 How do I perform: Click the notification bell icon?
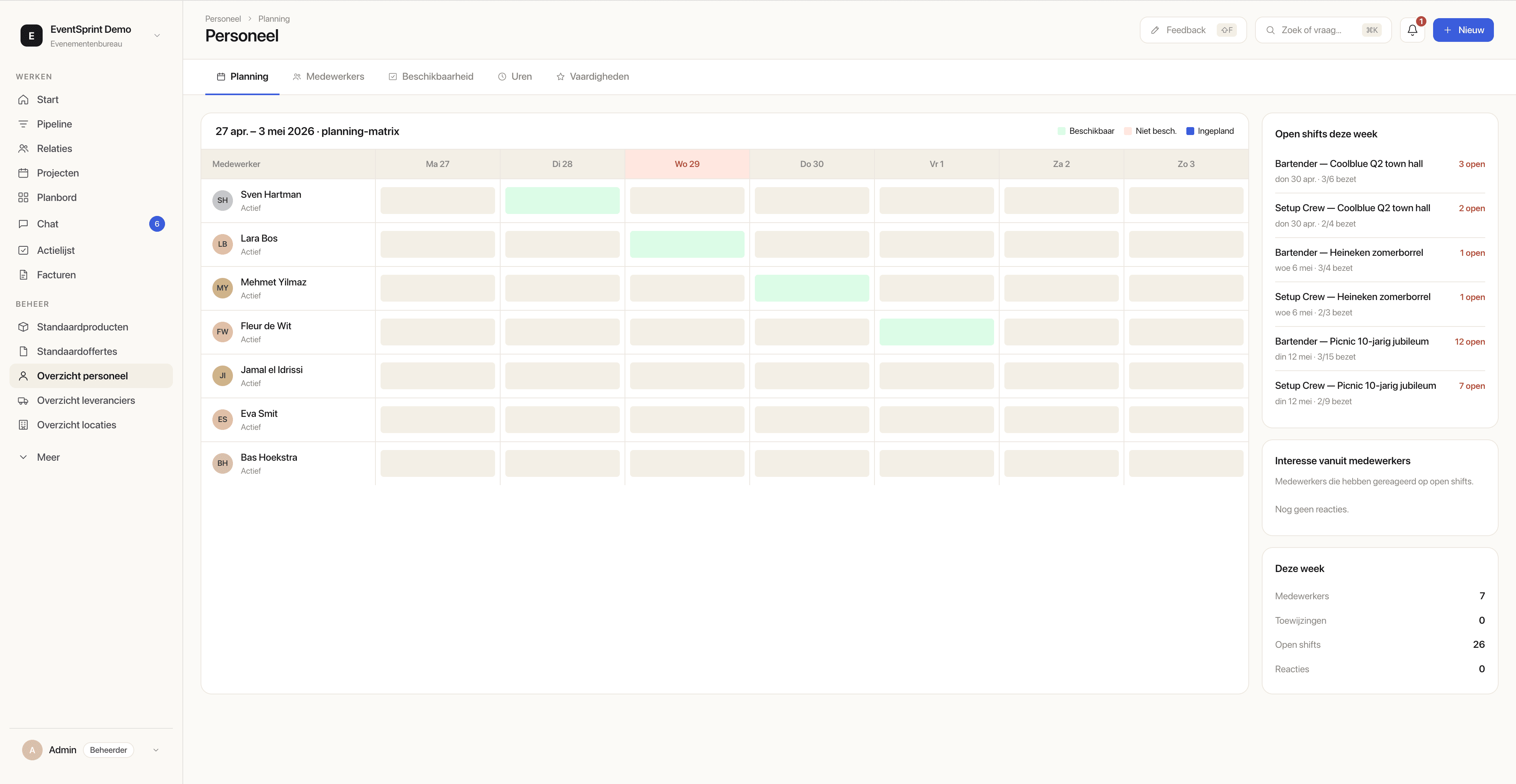click(x=1412, y=30)
